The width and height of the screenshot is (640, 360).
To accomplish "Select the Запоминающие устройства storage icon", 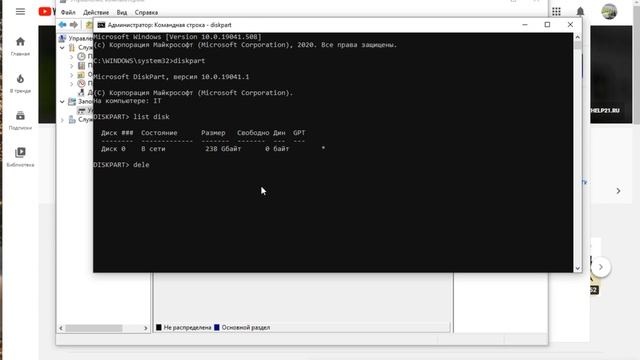I will [72, 101].
